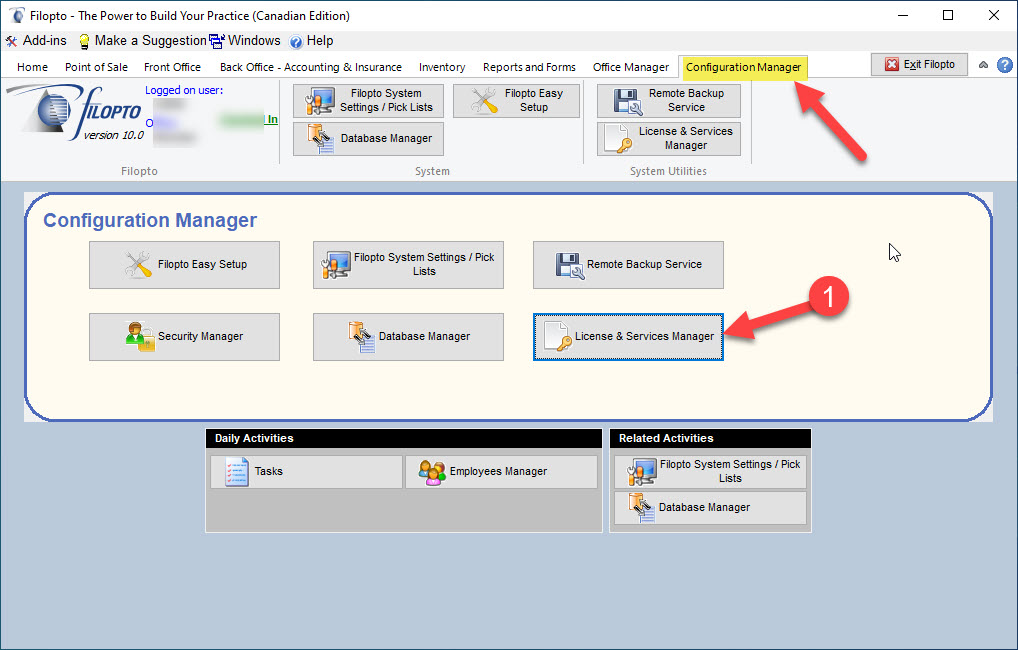This screenshot has height=650, width=1018.
Task: Click the Tasks checklist icon
Action: coord(237,471)
